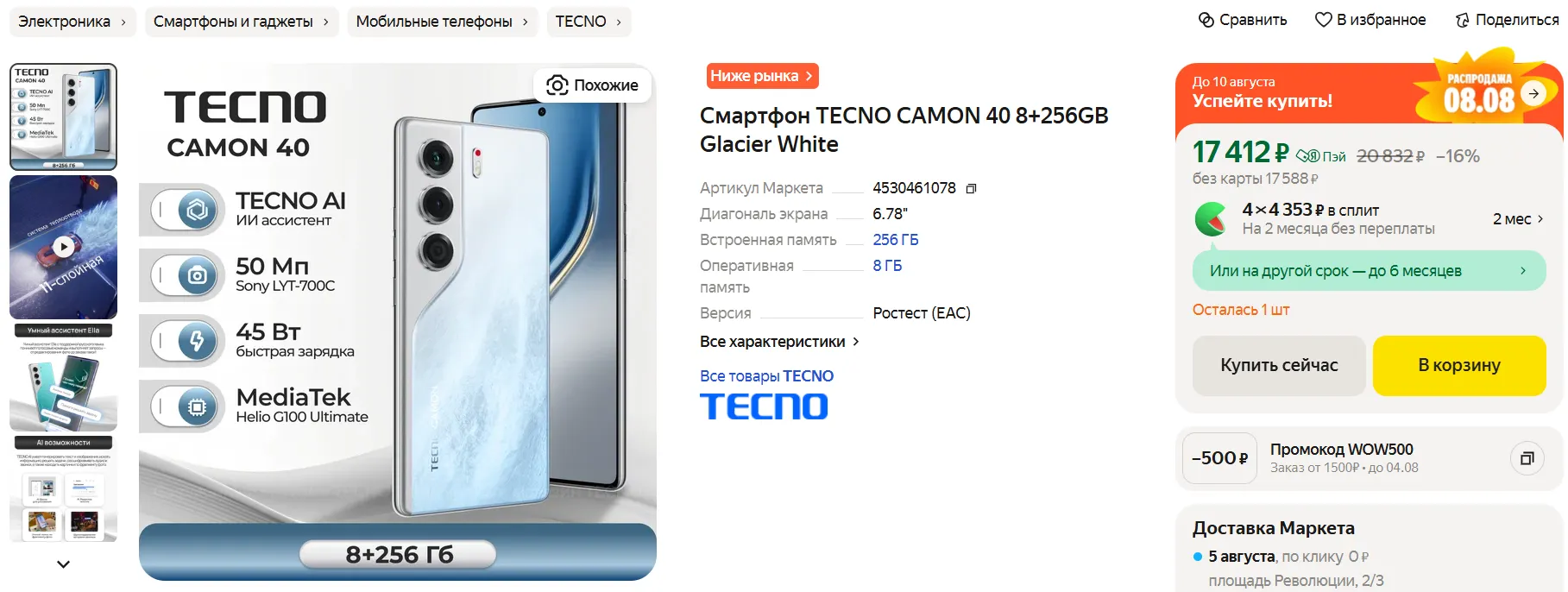
Task: Go to Электроника breadcrumb category
Action: (72, 22)
